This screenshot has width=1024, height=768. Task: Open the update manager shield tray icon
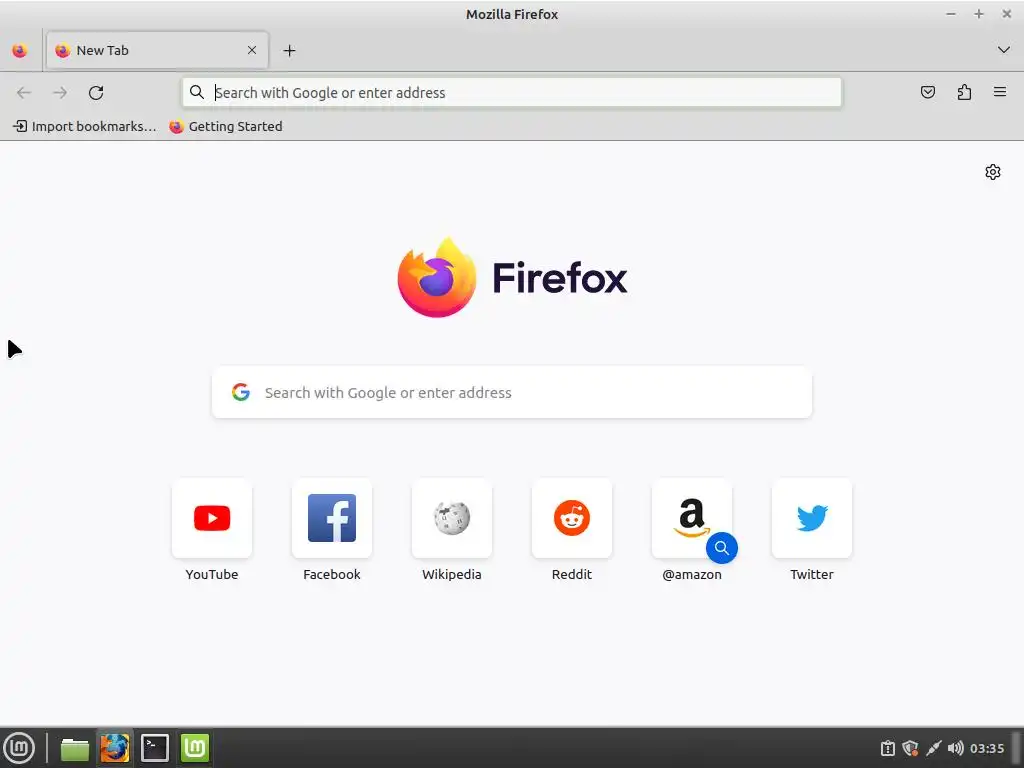pyautogui.click(x=910, y=748)
